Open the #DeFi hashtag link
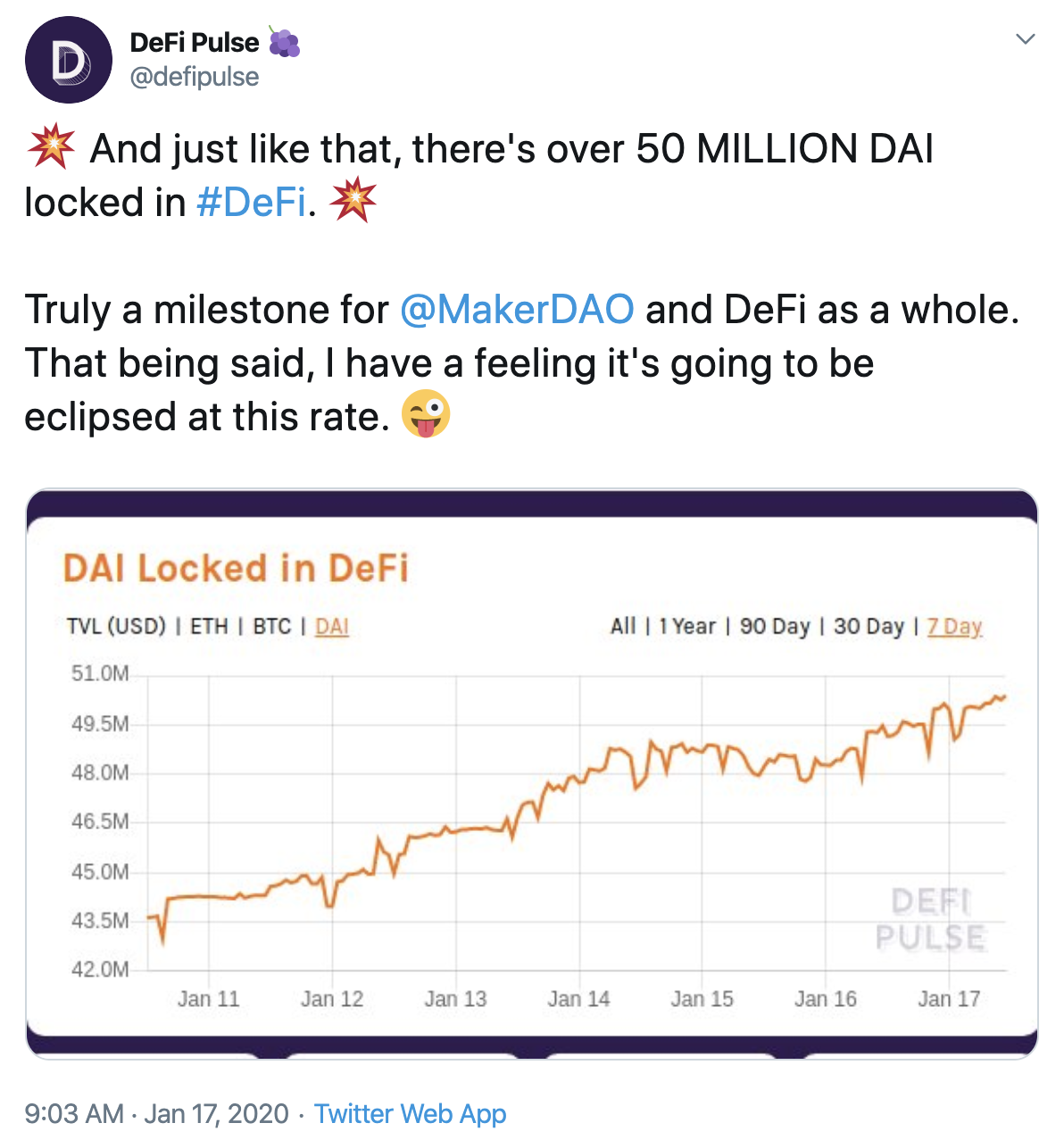The width and height of the screenshot is (1064, 1148). click(251, 203)
